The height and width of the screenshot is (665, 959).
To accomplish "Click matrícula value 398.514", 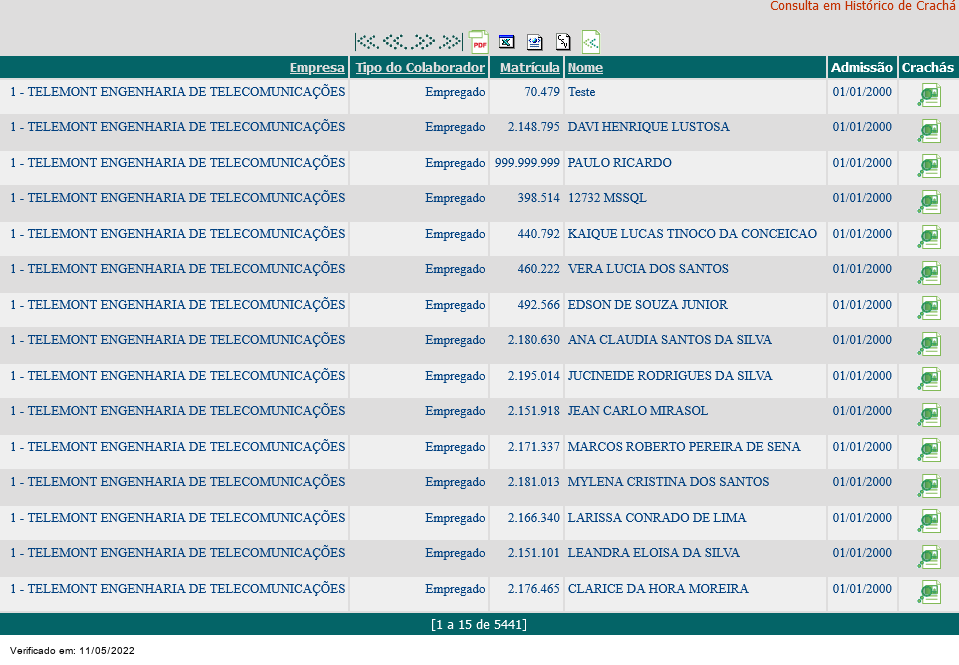I will pos(538,198).
